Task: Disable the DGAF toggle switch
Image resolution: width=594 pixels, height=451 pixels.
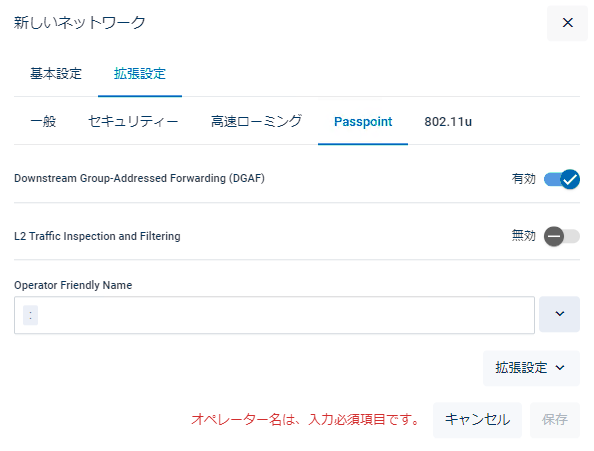Action: pyautogui.click(x=562, y=179)
